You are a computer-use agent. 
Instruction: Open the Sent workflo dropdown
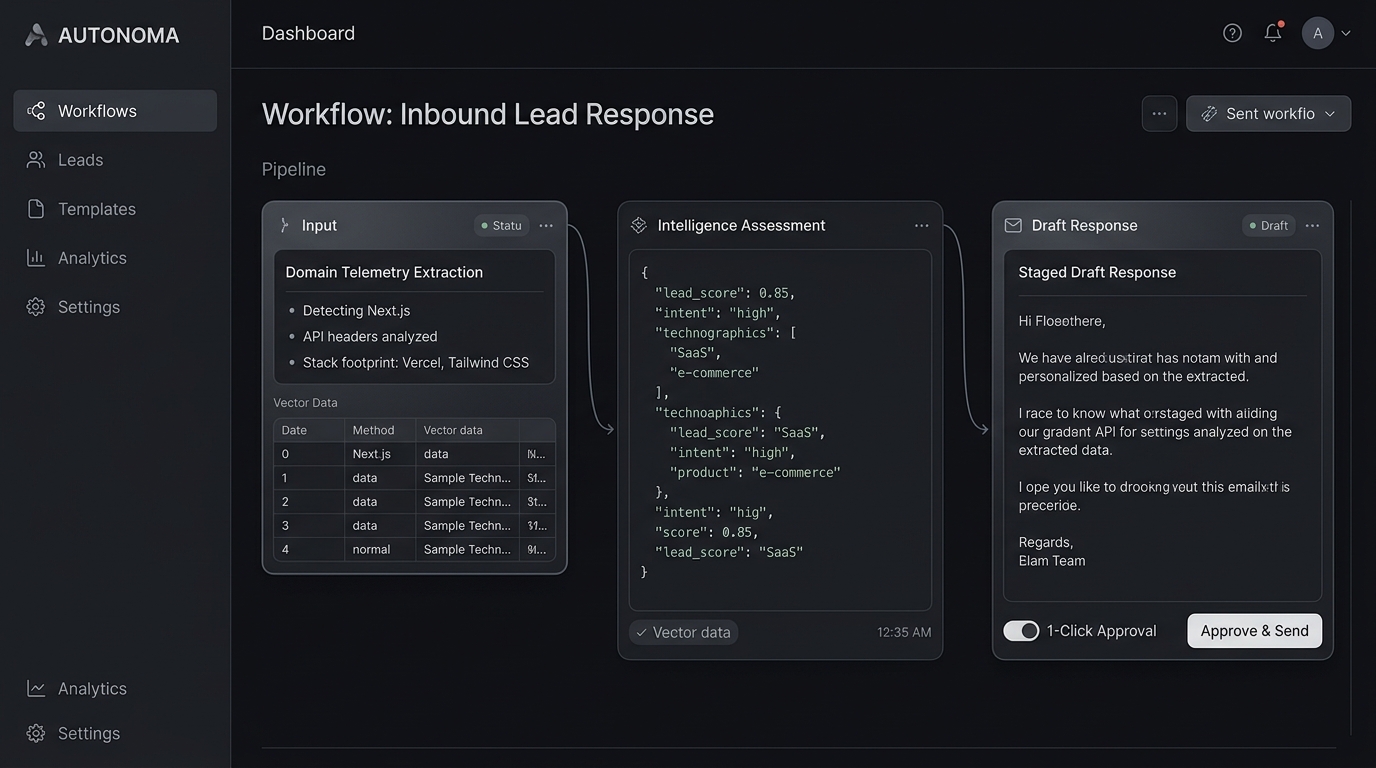point(1268,114)
